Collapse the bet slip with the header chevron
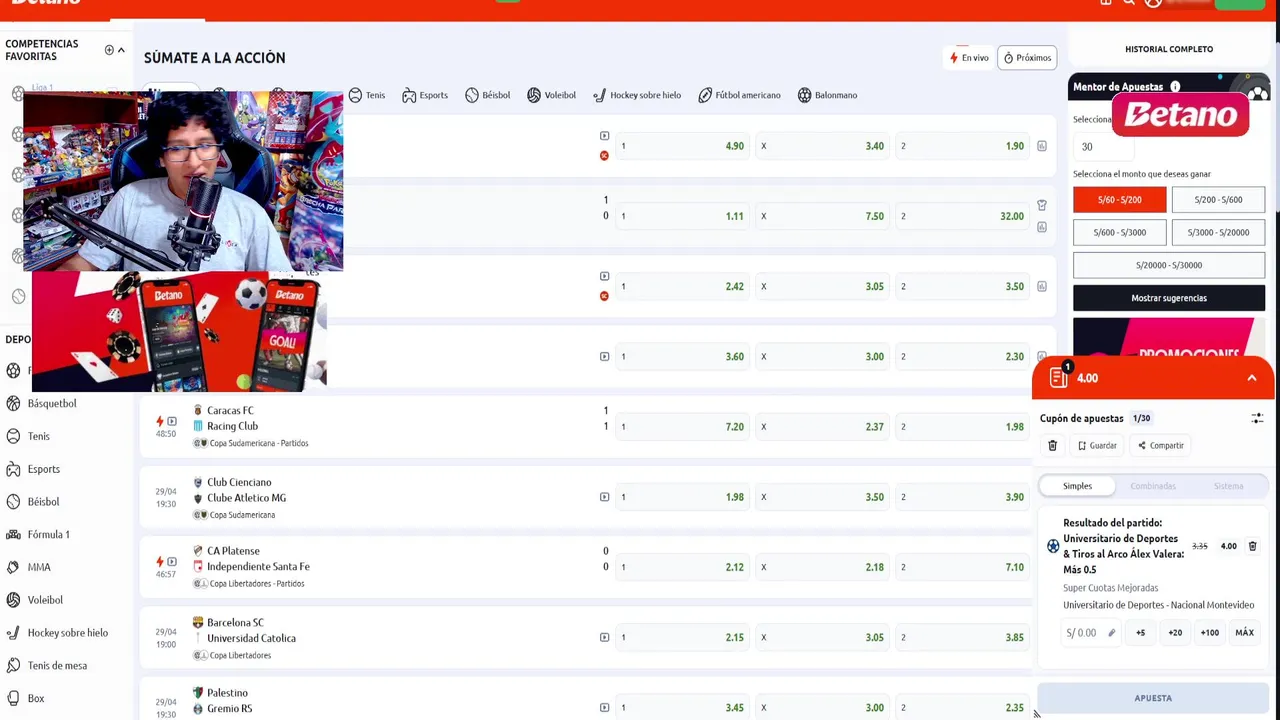1280x720 pixels. click(1251, 378)
